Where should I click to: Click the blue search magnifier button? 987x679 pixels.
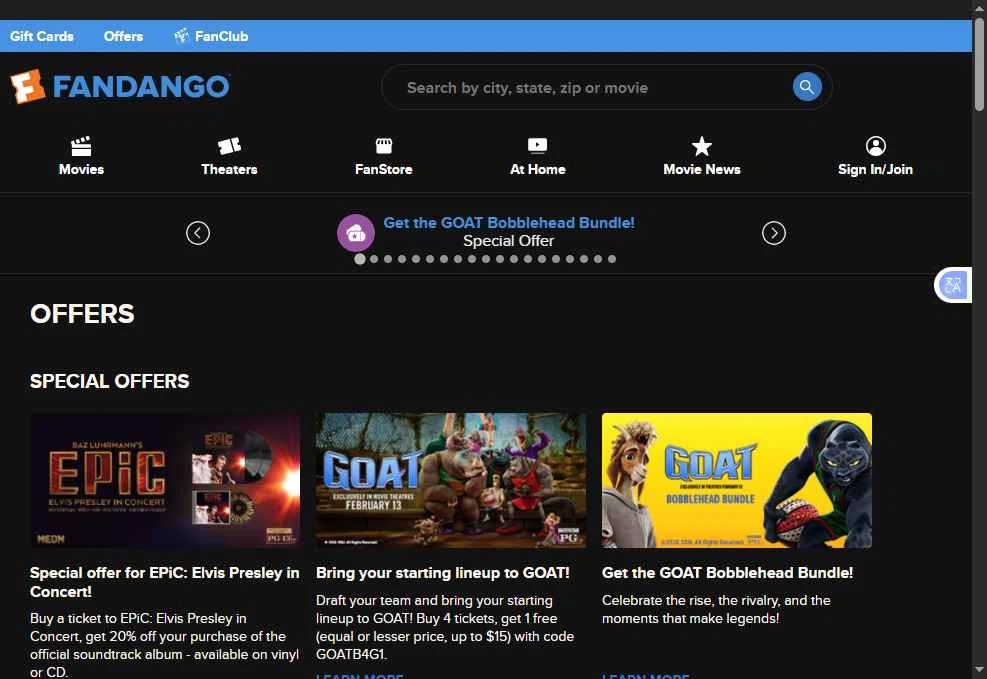(807, 87)
